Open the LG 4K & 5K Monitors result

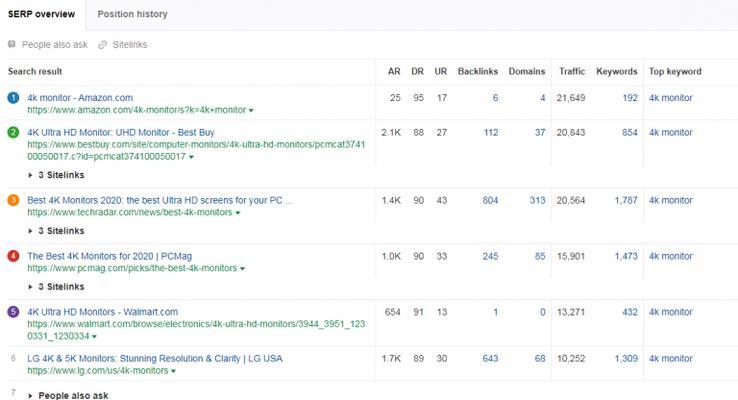tap(155, 359)
